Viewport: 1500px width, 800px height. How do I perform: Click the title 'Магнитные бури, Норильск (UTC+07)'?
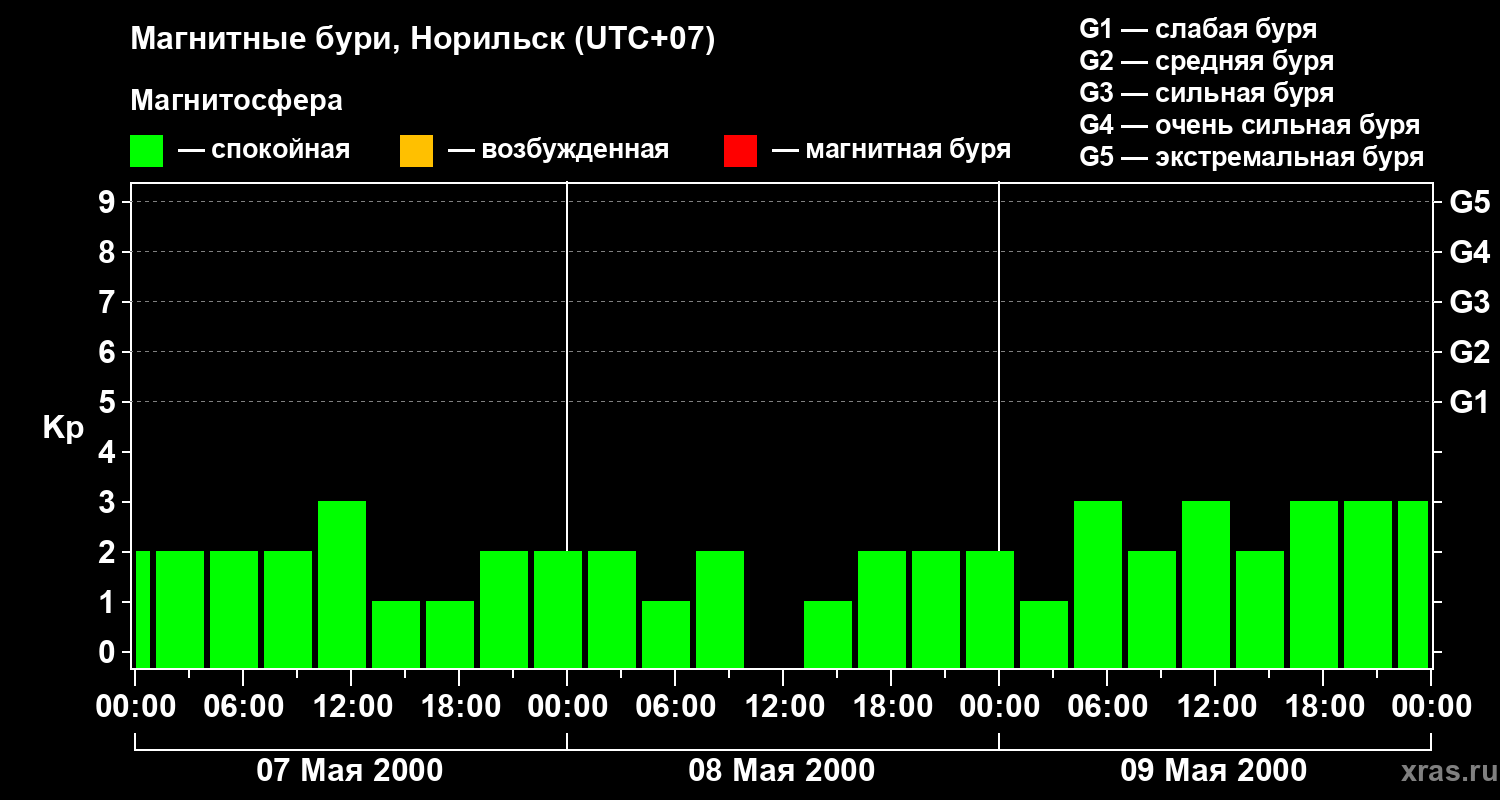pos(423,40)
